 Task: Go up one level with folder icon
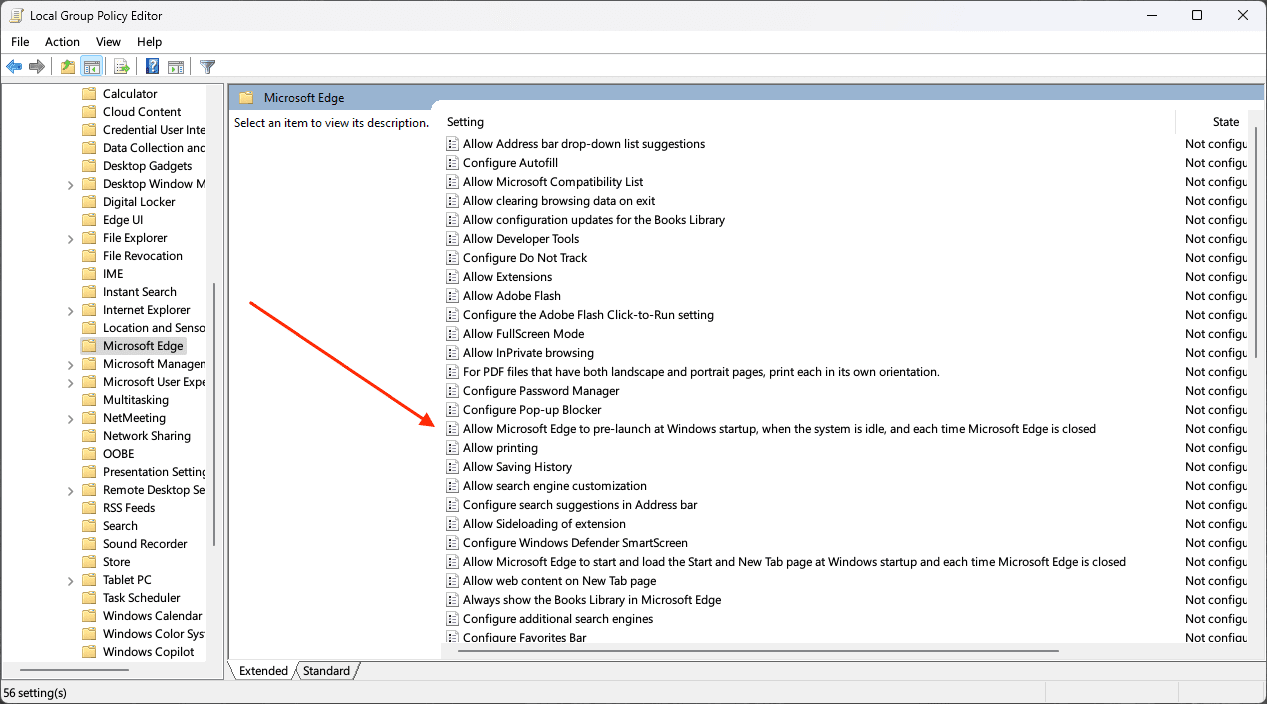[x=67, y=67]
